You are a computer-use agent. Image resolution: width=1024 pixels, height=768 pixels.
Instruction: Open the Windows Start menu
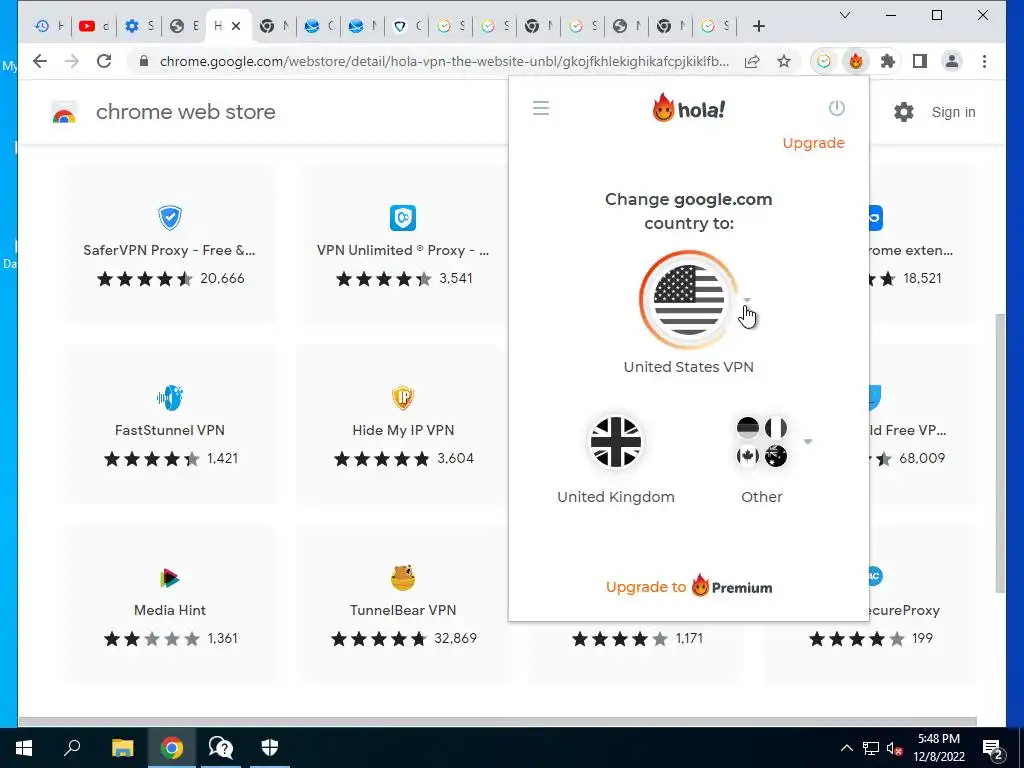(24, 748)
